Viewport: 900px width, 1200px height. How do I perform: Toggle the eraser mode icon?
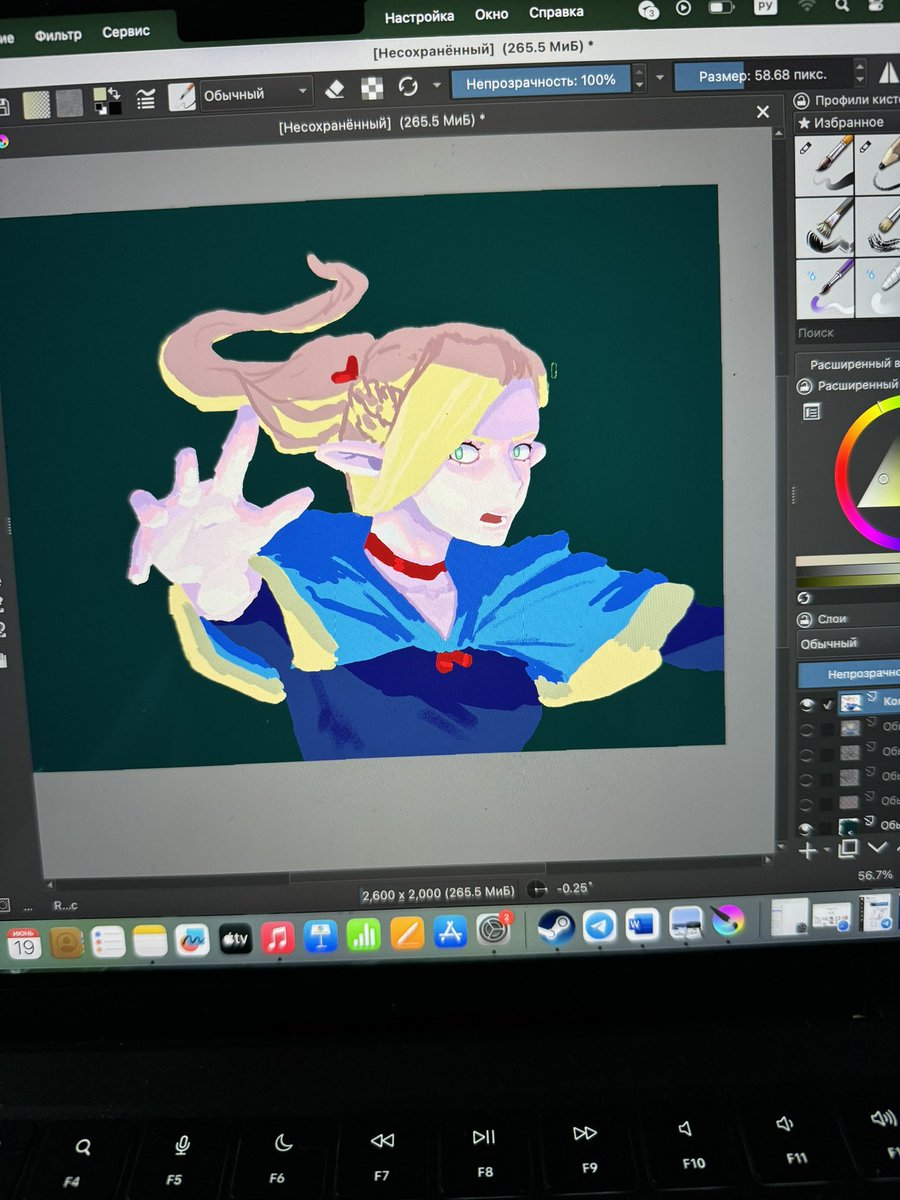pos(336,88)
